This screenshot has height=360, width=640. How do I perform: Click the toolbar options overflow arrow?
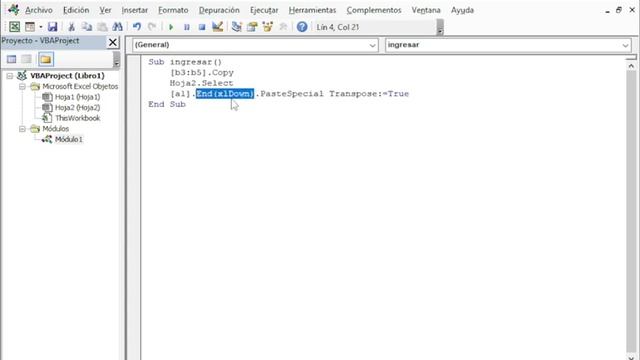(x=440, y=27)
